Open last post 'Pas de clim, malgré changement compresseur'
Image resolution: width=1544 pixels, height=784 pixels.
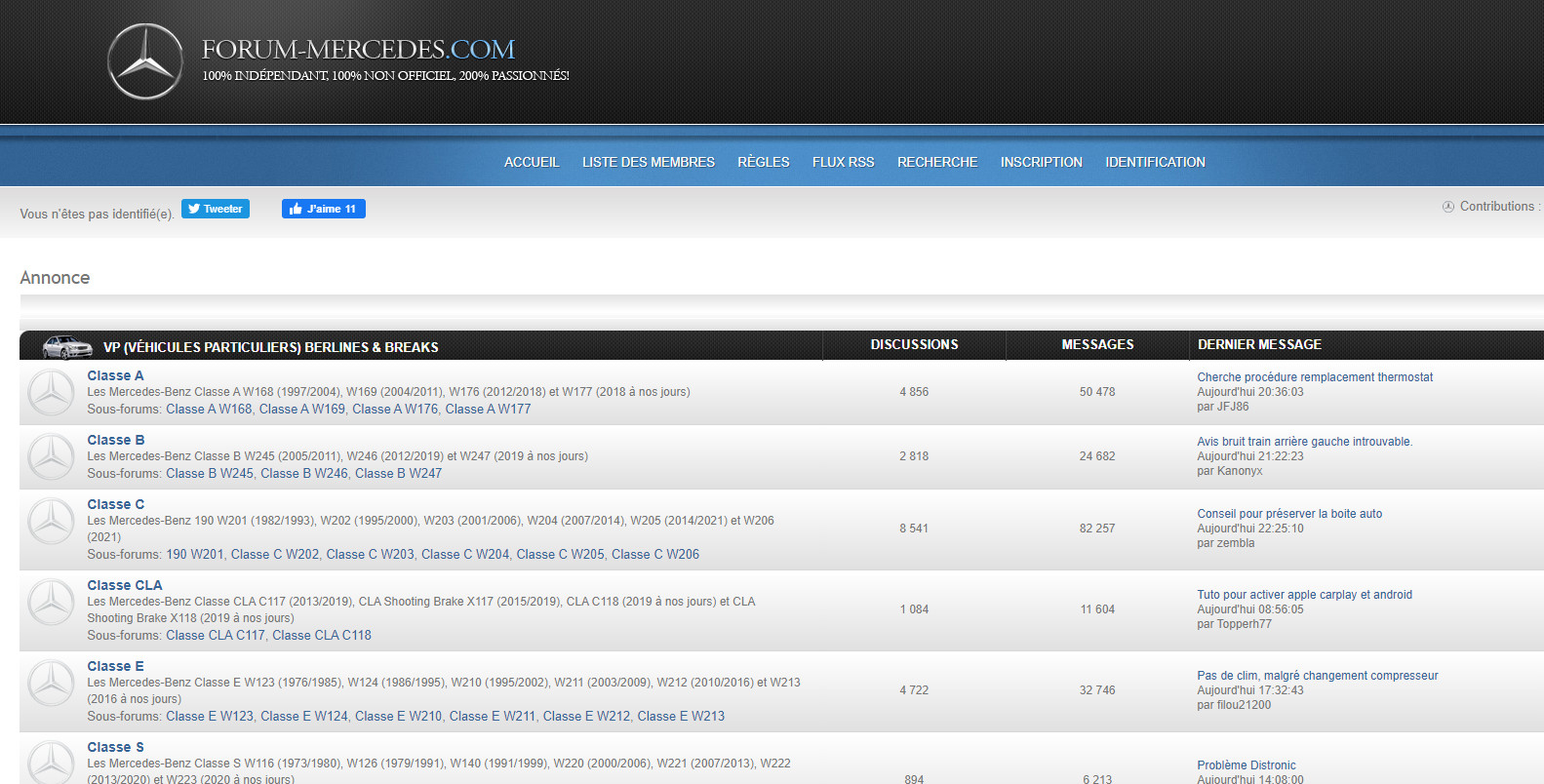tap(1318, 676)
